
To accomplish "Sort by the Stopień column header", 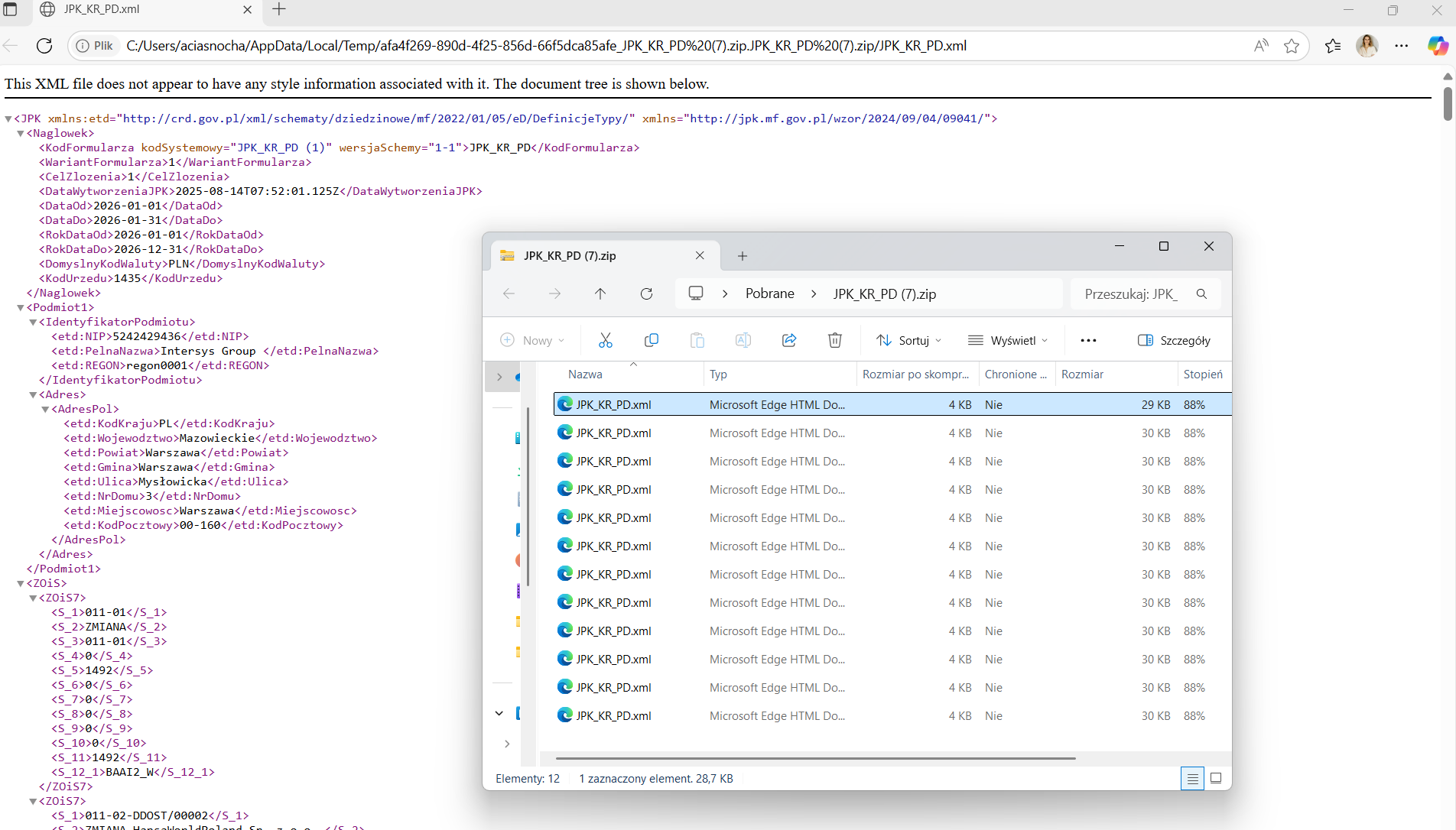I will tap(1204, 374).
